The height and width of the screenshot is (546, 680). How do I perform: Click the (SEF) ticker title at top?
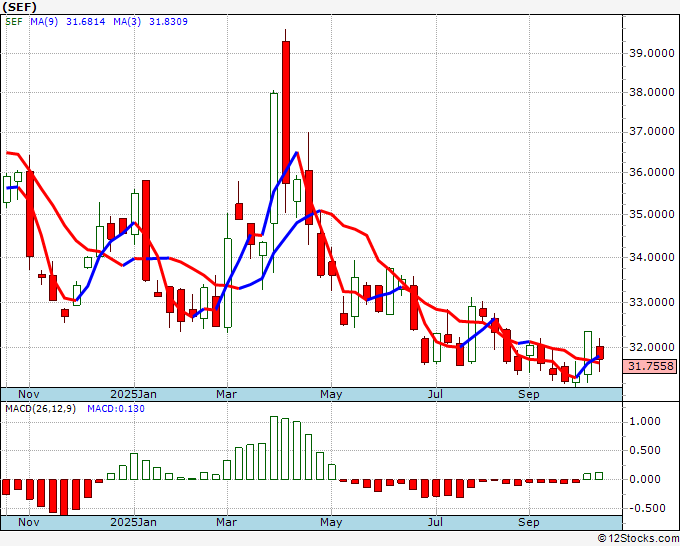click(x=22, y=7)
